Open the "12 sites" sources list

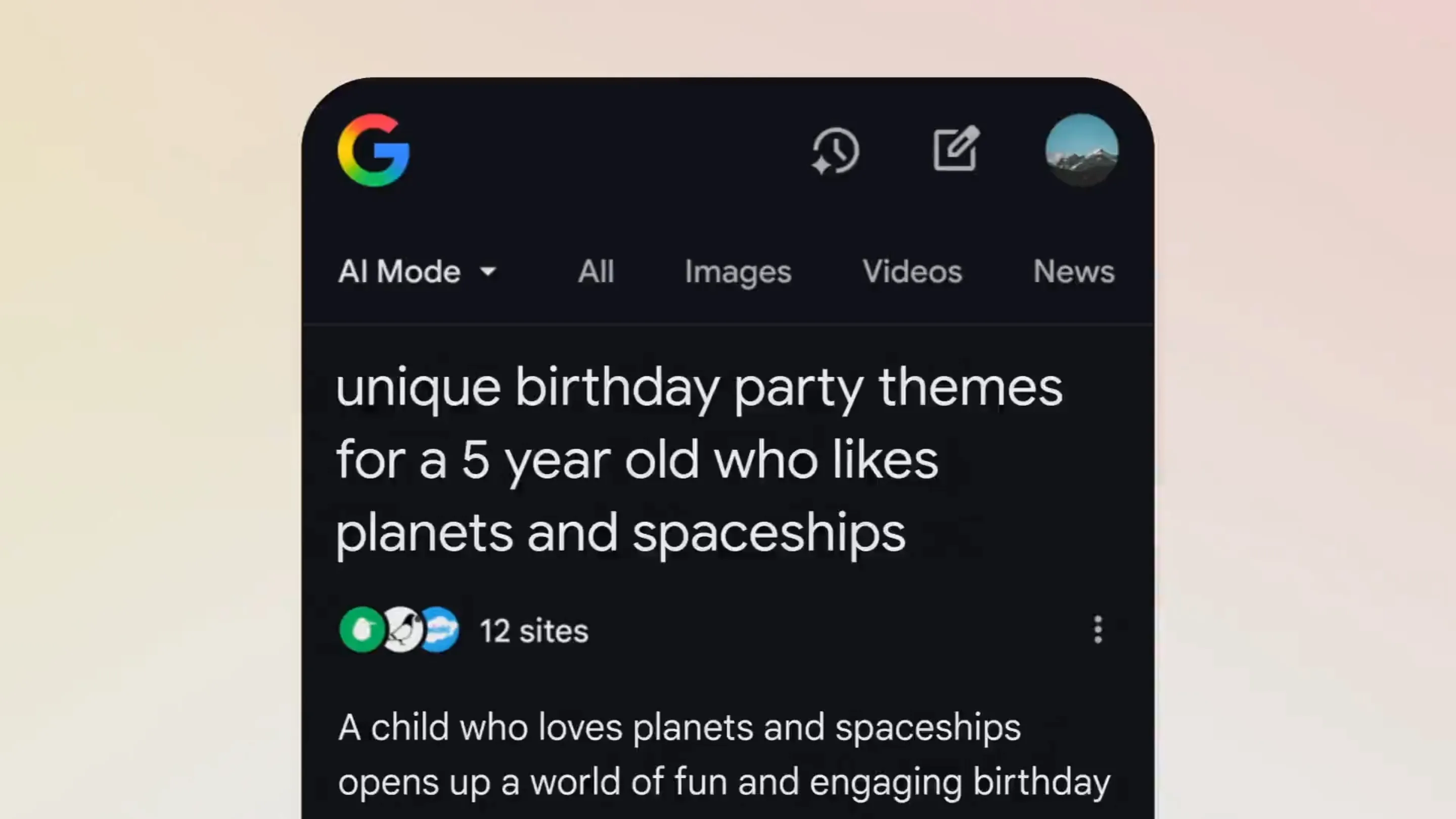click(533, 629)
